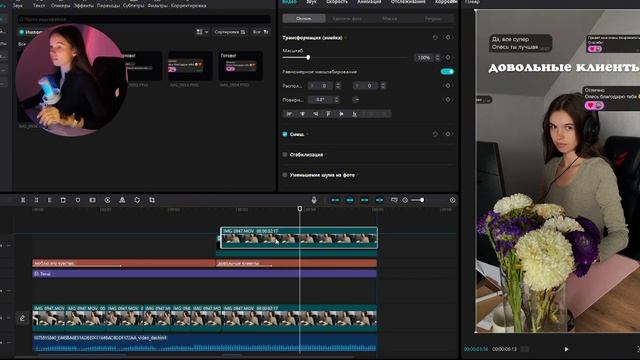Click the Rotate icon in timeline toolbar
Screen dimensions: 640x360
click(x=137, y=200)
